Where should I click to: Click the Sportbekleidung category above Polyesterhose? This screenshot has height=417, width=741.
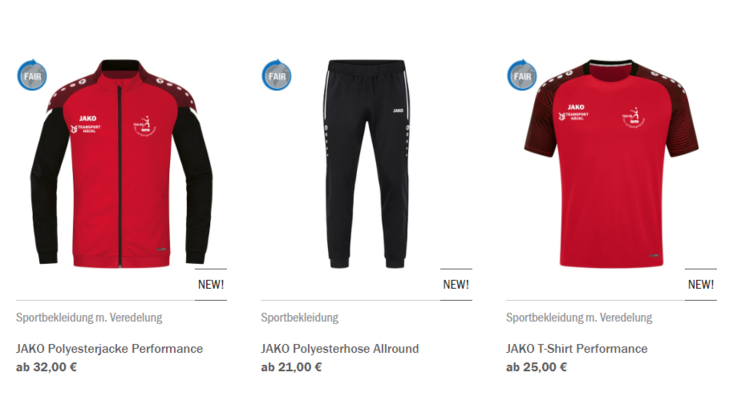click(x=300, y=318)
